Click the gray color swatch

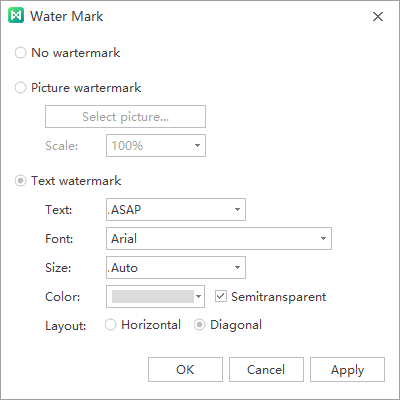point(153,296)
